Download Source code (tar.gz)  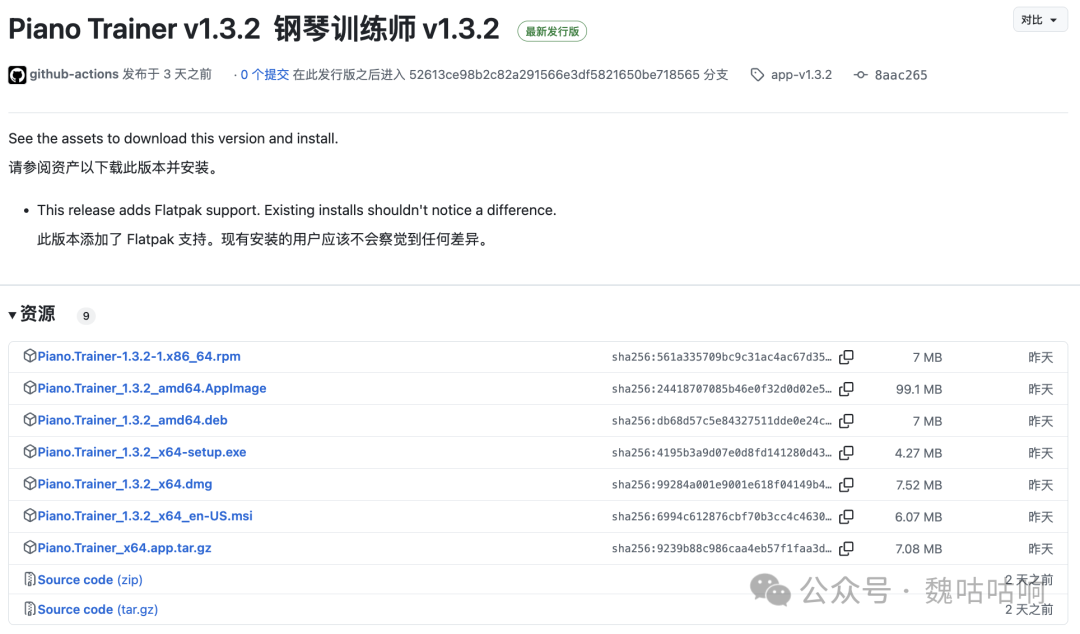tap(98, 609)
